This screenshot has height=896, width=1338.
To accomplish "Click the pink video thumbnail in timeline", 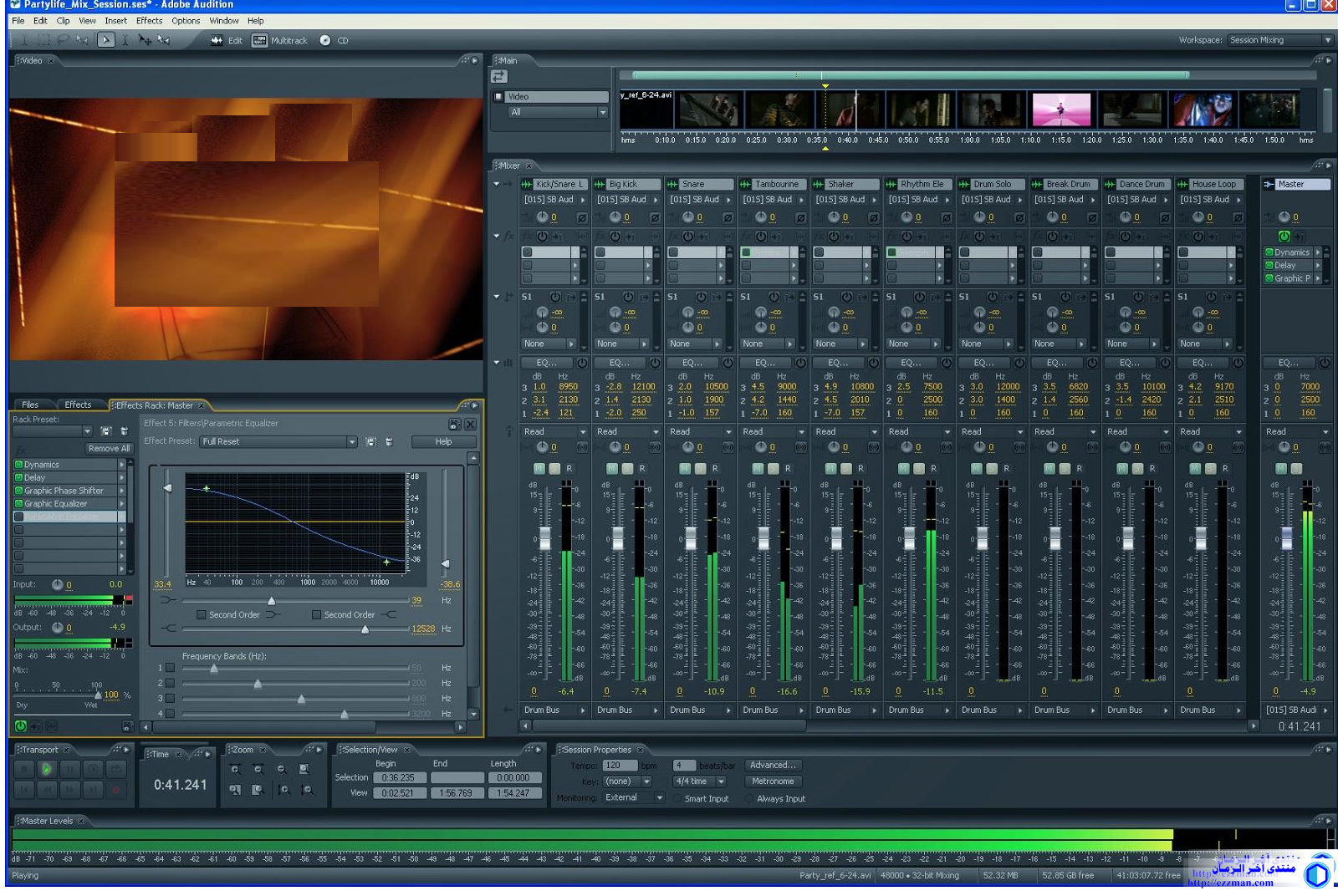I will click(x=1061, y=109).
